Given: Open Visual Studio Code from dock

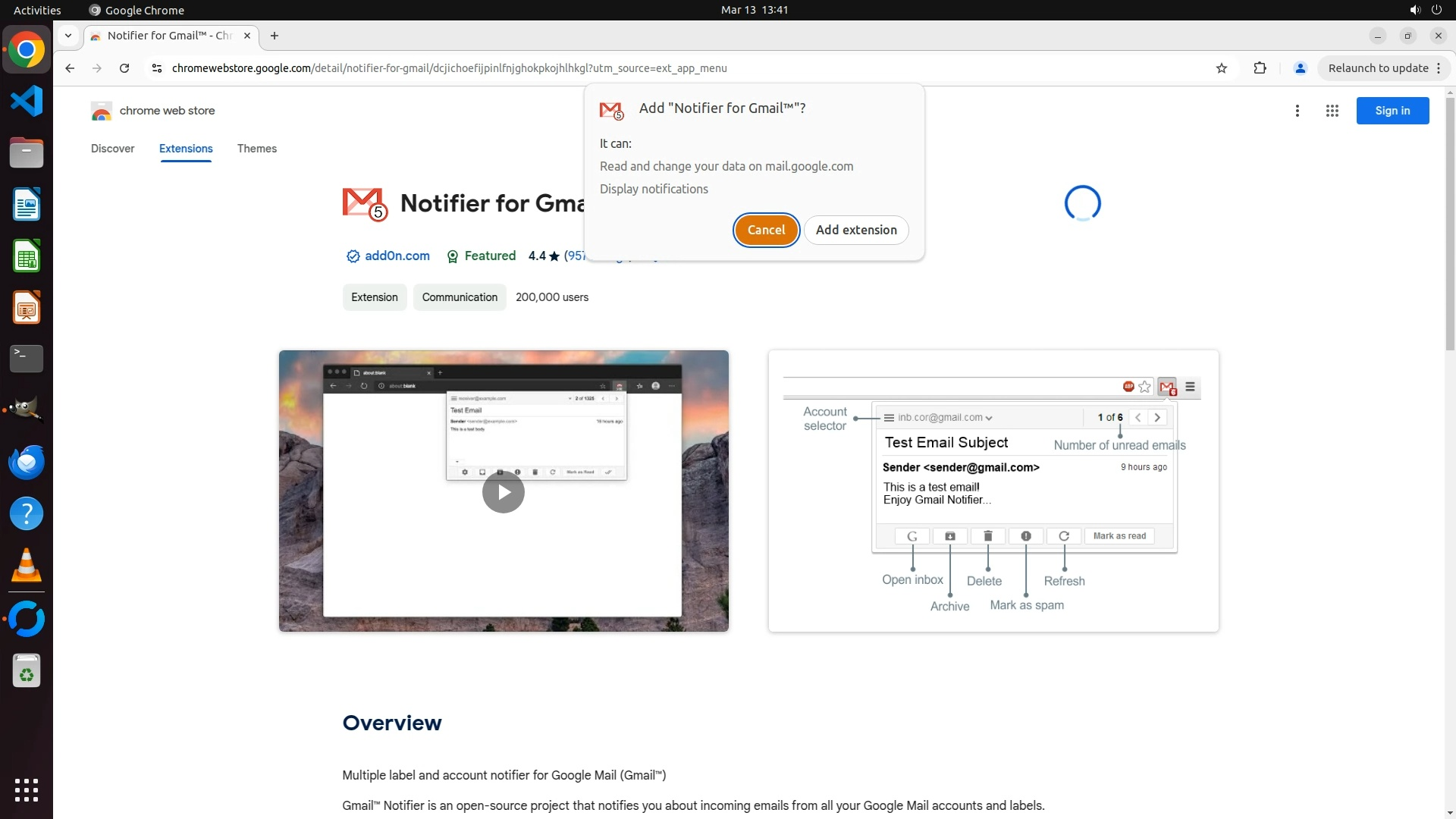Looking at the screenshot, I should tap(27, 101).
